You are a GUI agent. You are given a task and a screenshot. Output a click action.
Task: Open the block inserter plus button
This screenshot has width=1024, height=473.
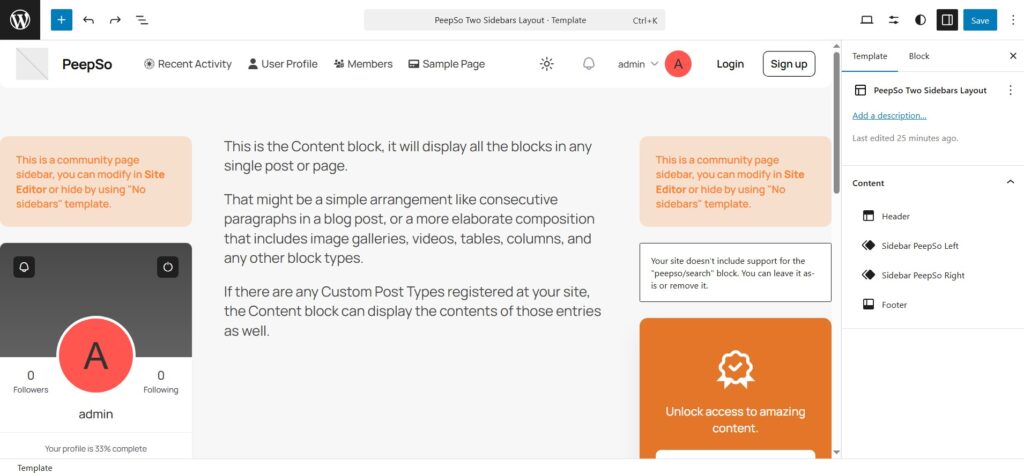tap(62, 20)
